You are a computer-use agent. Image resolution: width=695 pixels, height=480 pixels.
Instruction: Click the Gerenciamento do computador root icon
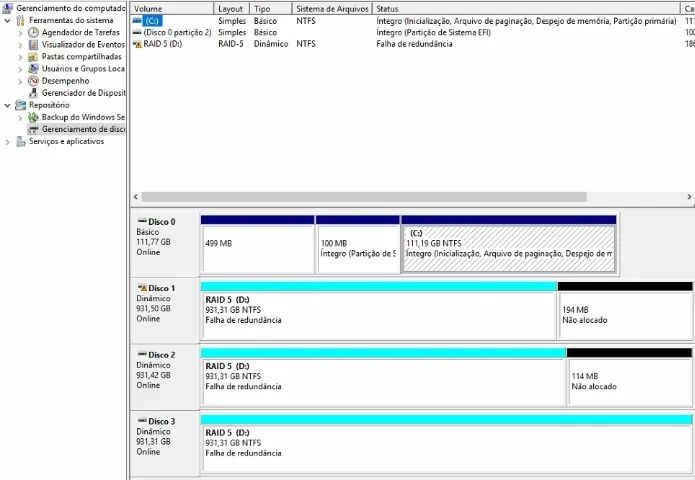(7, 8)
